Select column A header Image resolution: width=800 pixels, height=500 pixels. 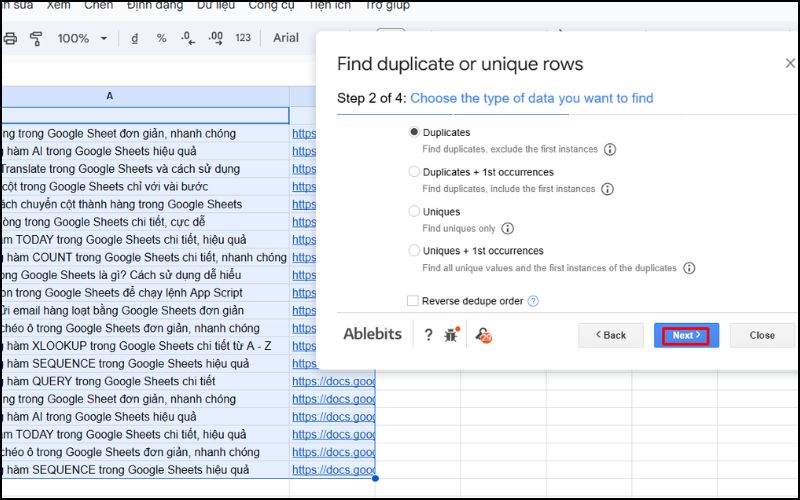110,96
